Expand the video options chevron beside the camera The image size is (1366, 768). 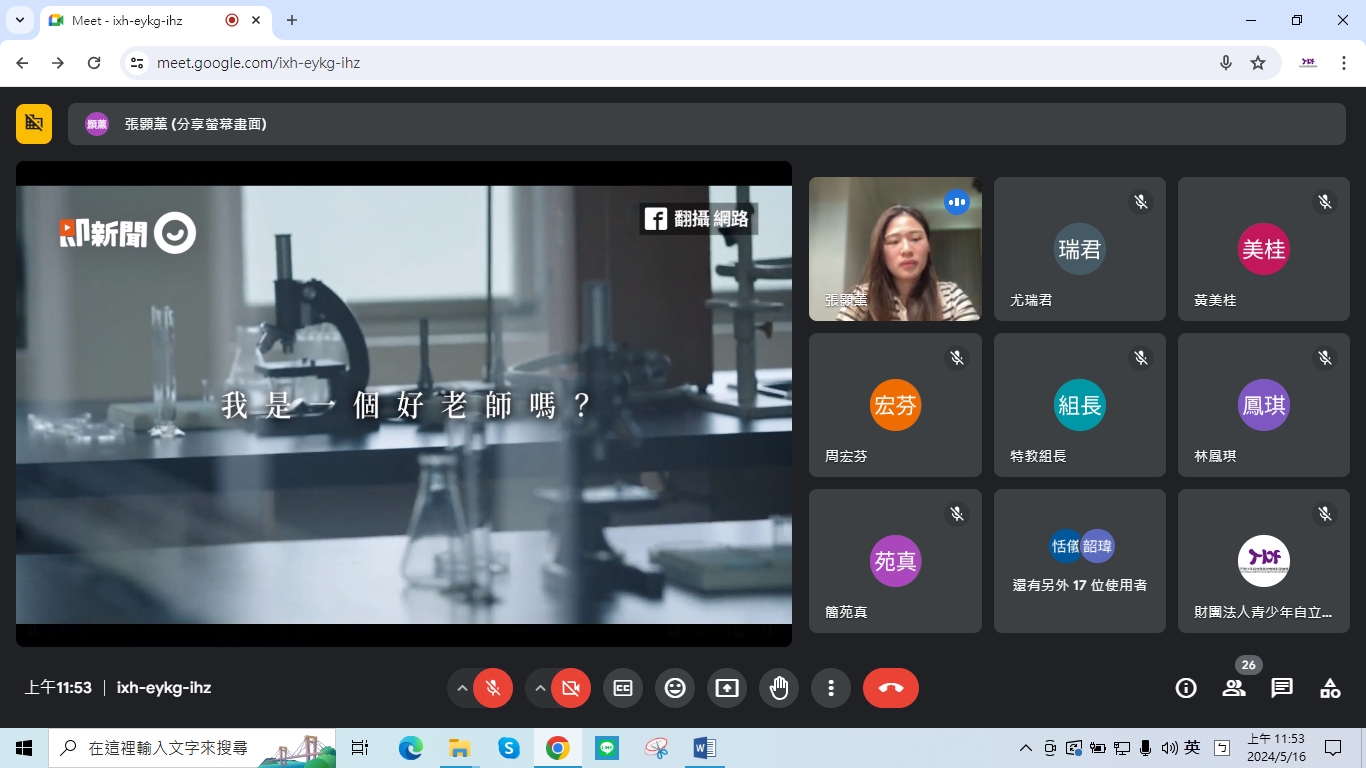540,688
